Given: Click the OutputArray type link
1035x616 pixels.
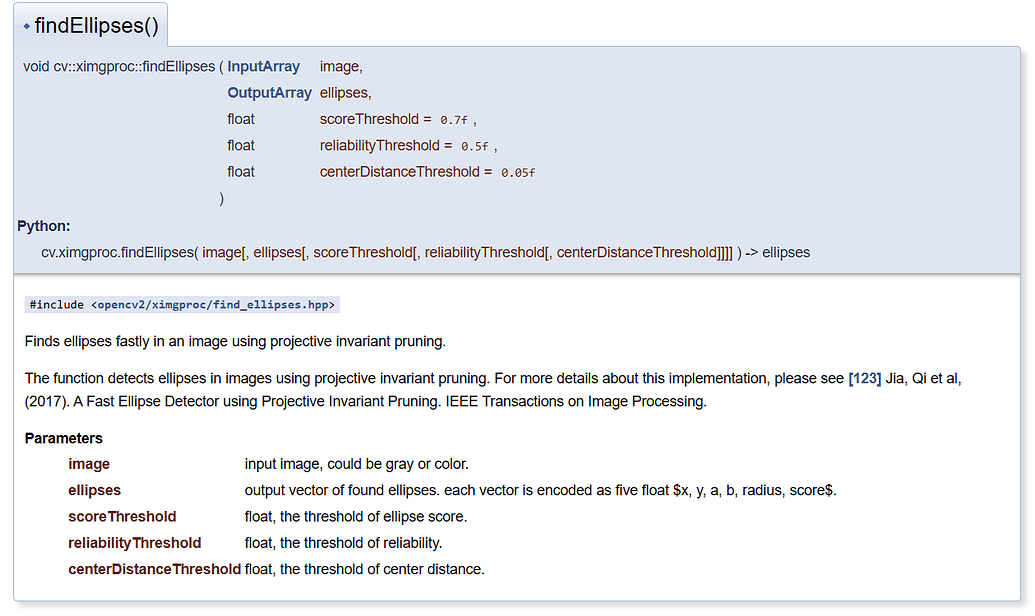Looking at the screenshot, I should [269, 92].
